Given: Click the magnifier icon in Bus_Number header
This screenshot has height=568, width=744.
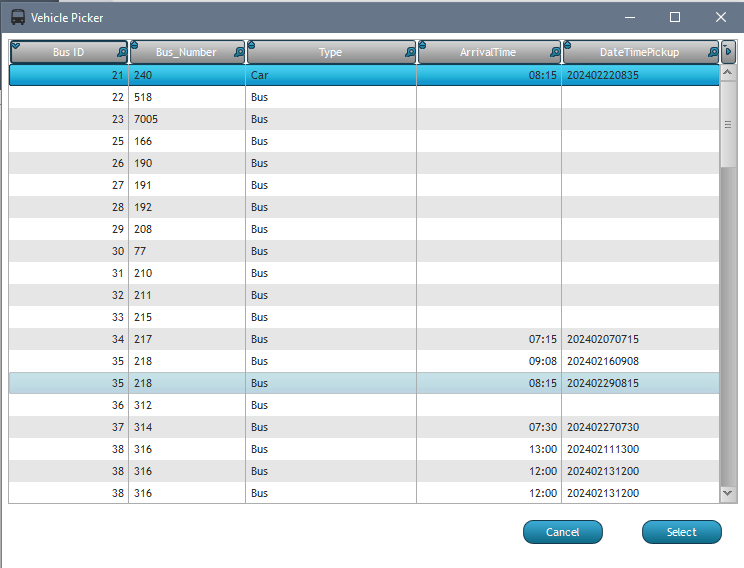Looking at the screenshot, I should click(x=238, y=53).
